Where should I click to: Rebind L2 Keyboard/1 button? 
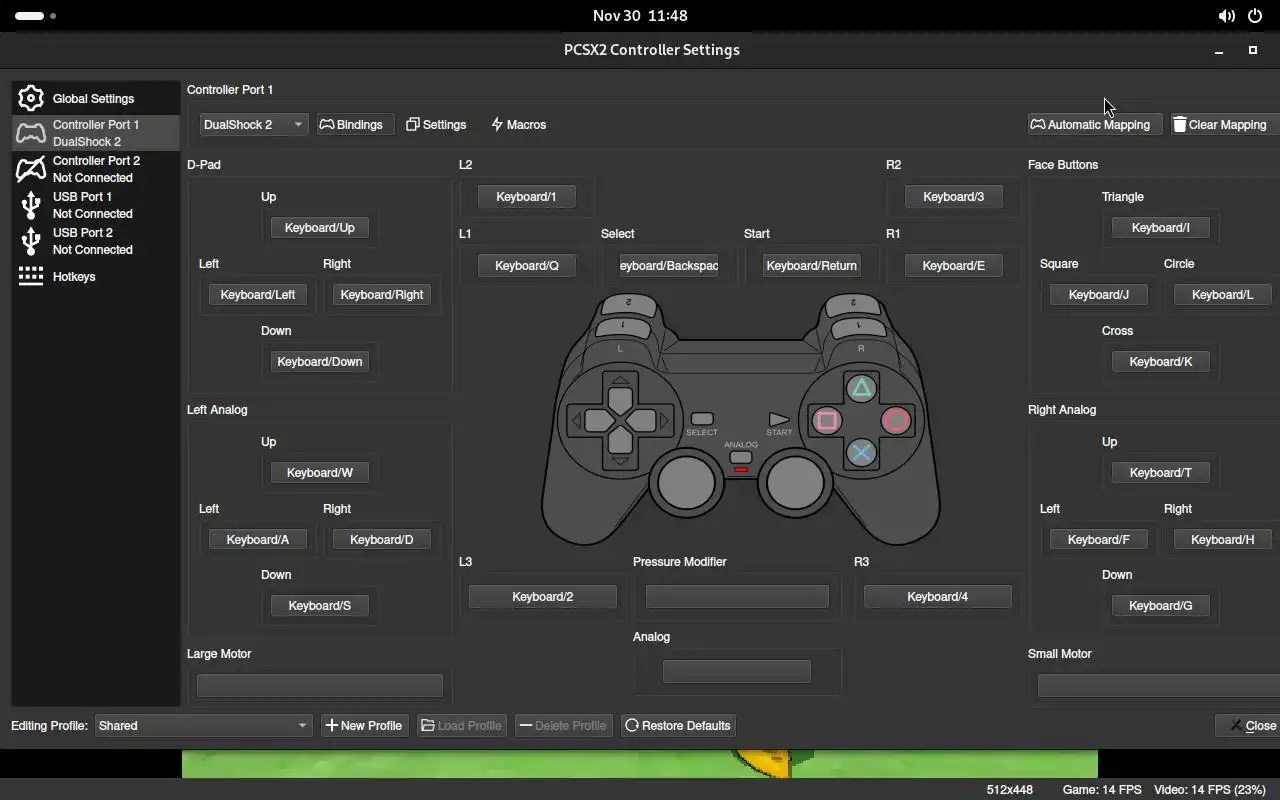526,197
